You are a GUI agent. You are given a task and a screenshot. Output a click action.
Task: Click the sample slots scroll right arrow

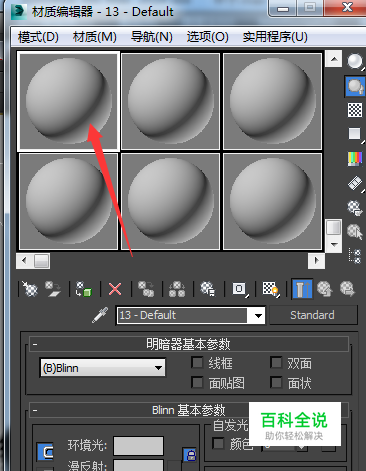coord(316,261)
